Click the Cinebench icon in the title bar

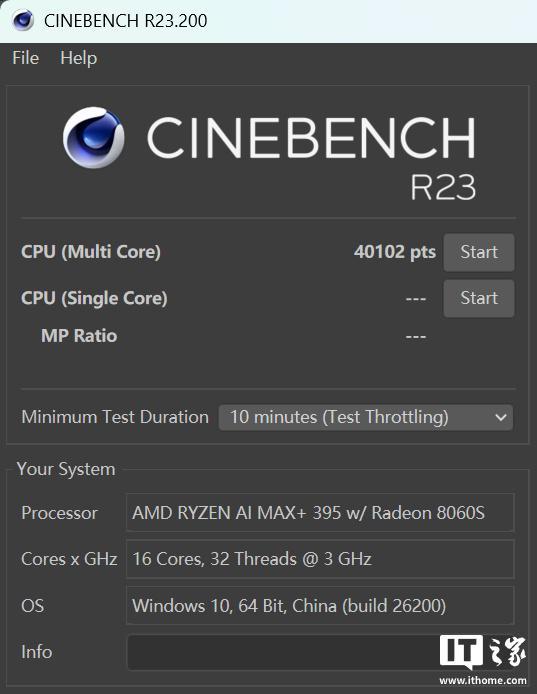(23, 20)
